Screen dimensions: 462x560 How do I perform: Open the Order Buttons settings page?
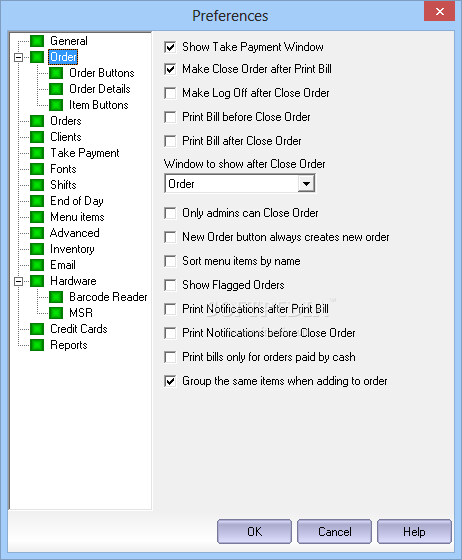[102, 73]
